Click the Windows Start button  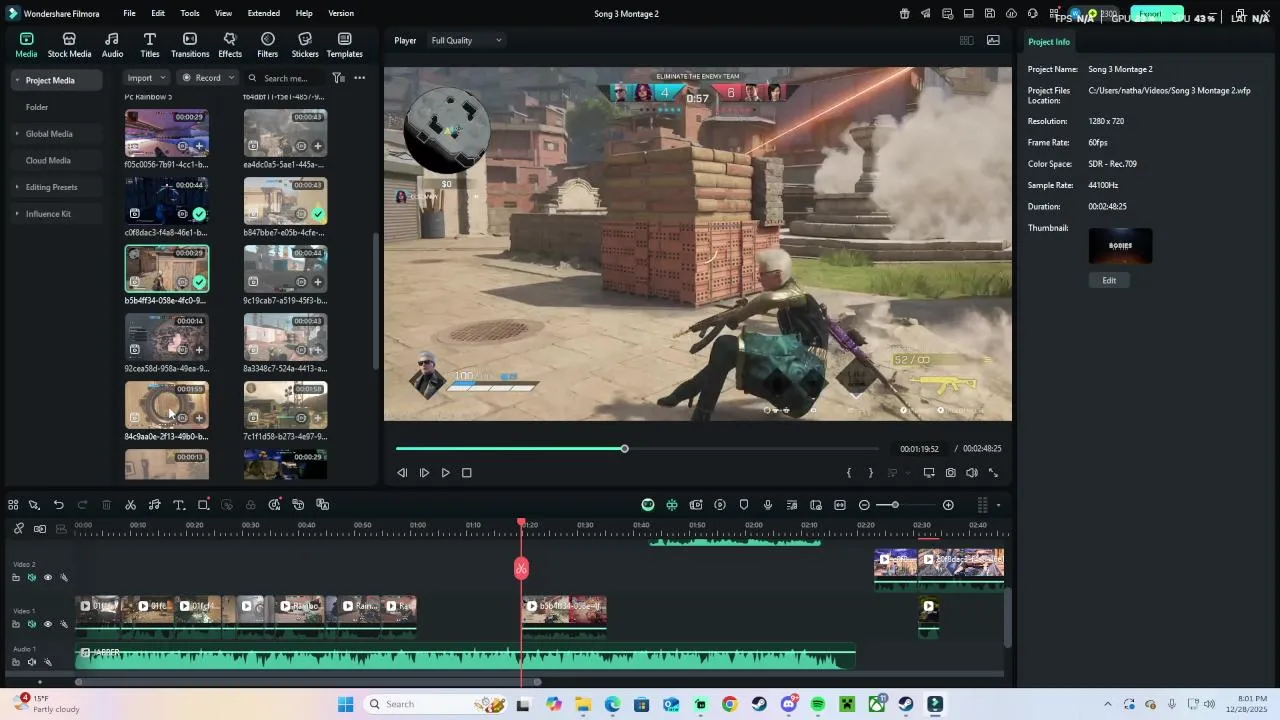coord(345,705)
